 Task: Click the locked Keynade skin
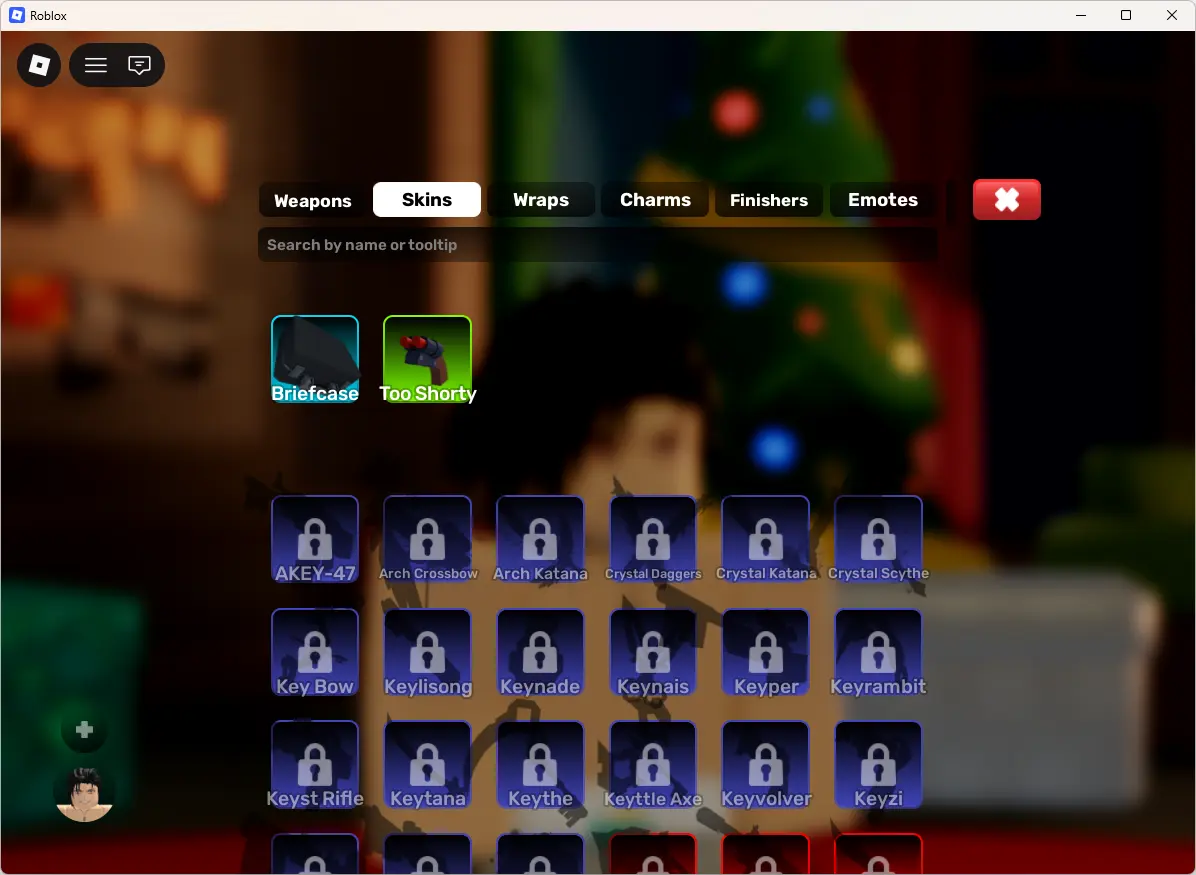tap(540, 652)
